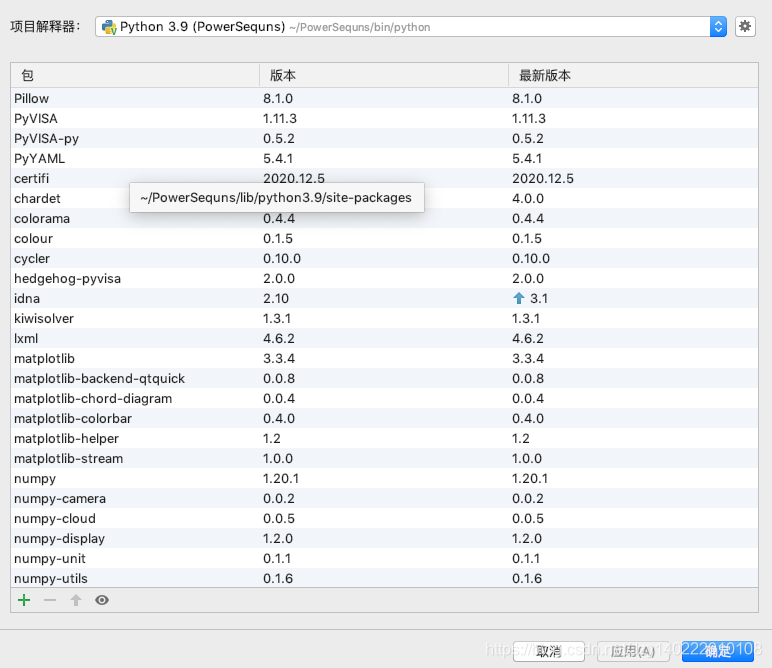772x668 pixels.
Task: Select the certifi package row
Action: (384, 176)
